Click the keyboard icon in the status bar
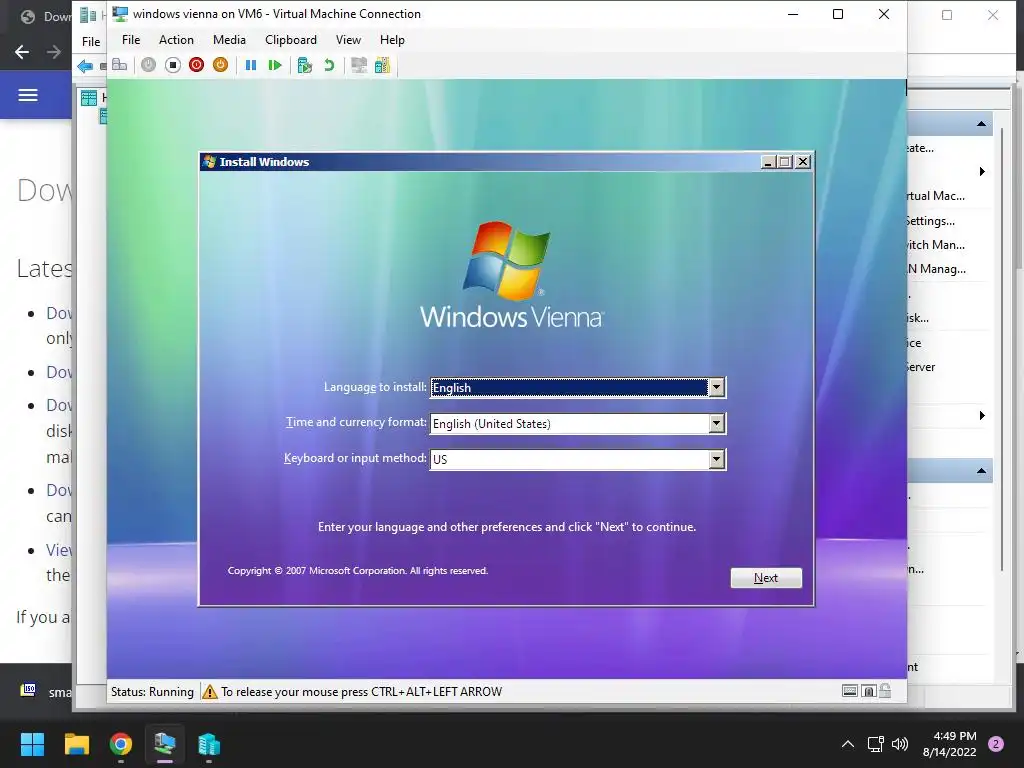 point(850,691)
